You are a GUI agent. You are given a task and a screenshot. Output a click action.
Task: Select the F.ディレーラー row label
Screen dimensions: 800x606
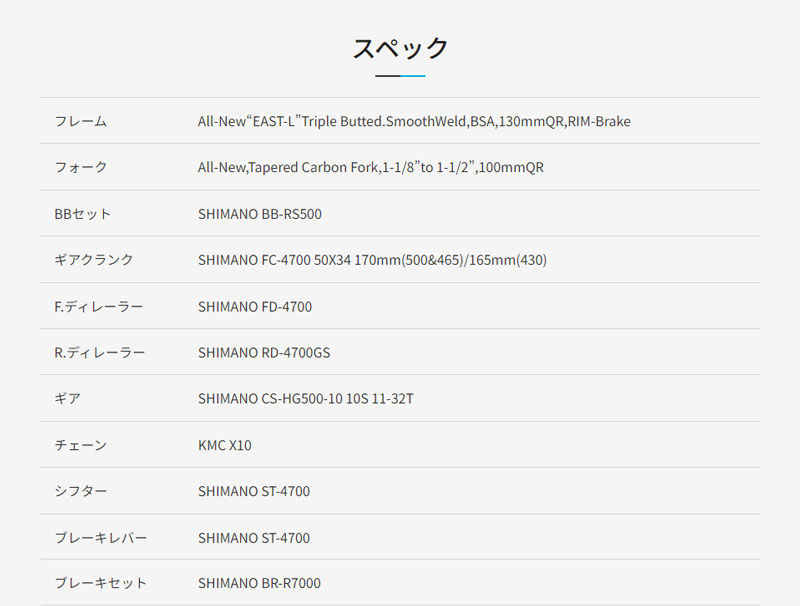point(98,307)
